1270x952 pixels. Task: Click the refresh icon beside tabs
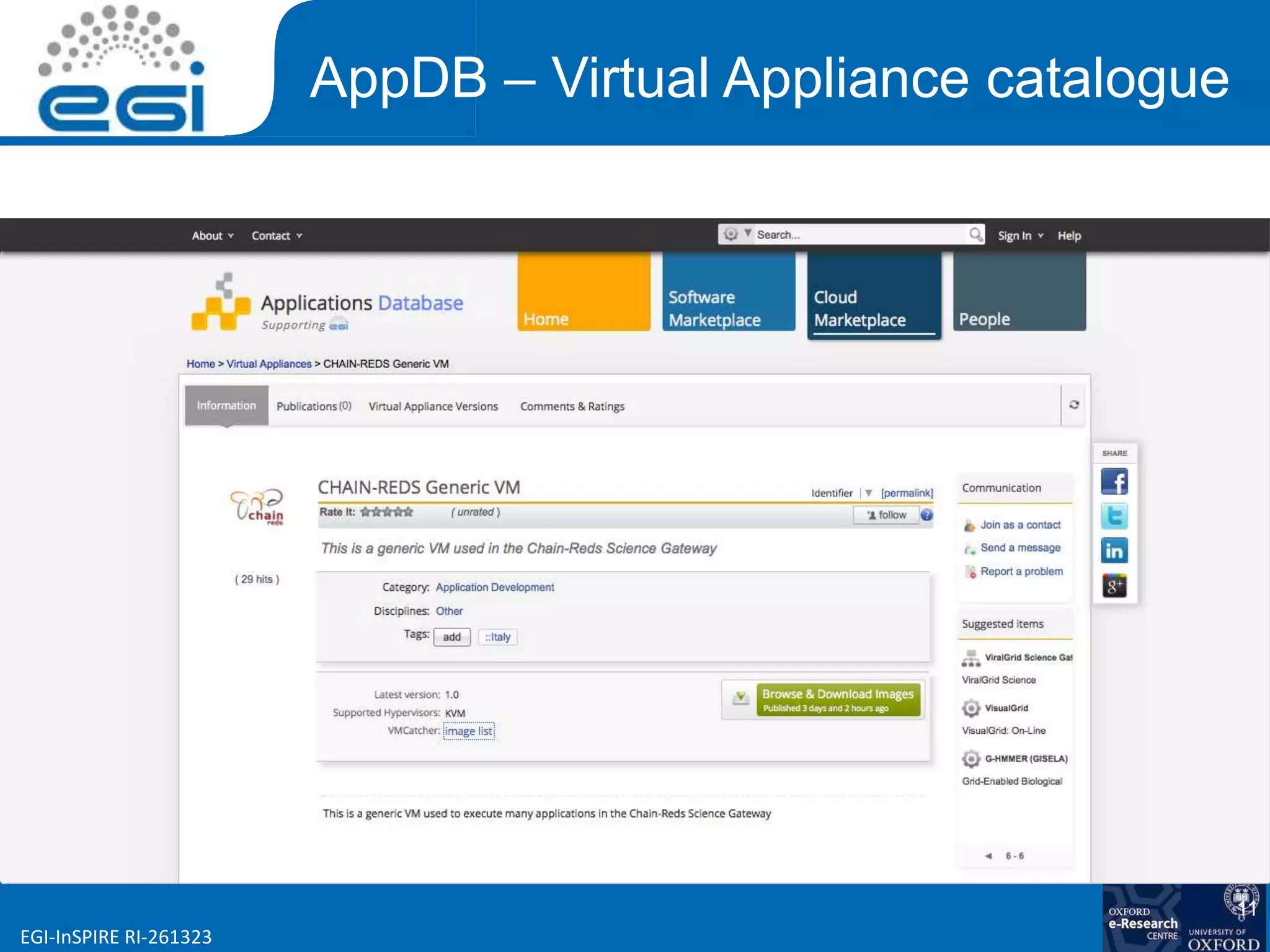click(x=1074, y=405)
